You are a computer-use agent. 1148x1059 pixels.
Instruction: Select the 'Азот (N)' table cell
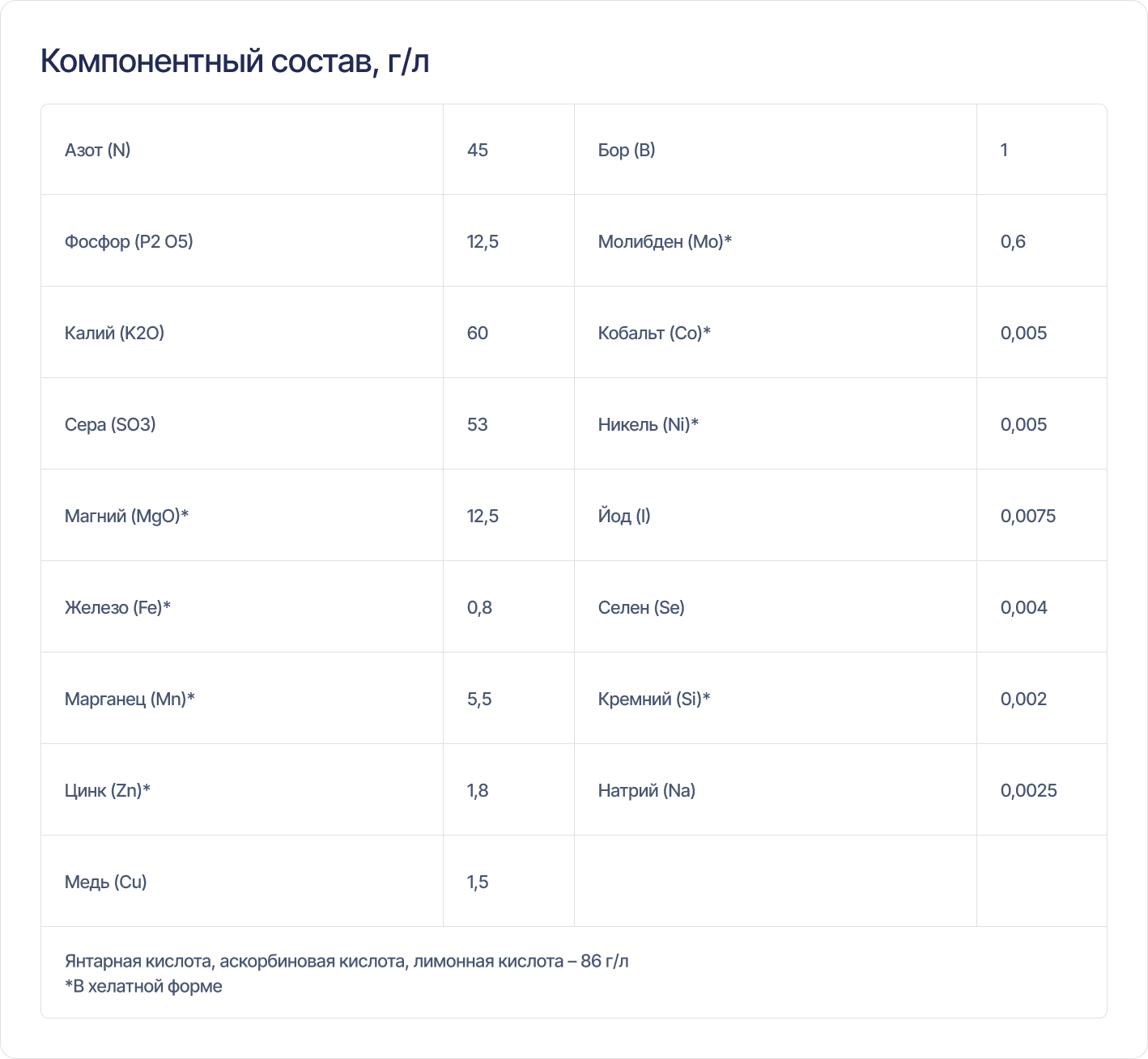tap(242, 150)
